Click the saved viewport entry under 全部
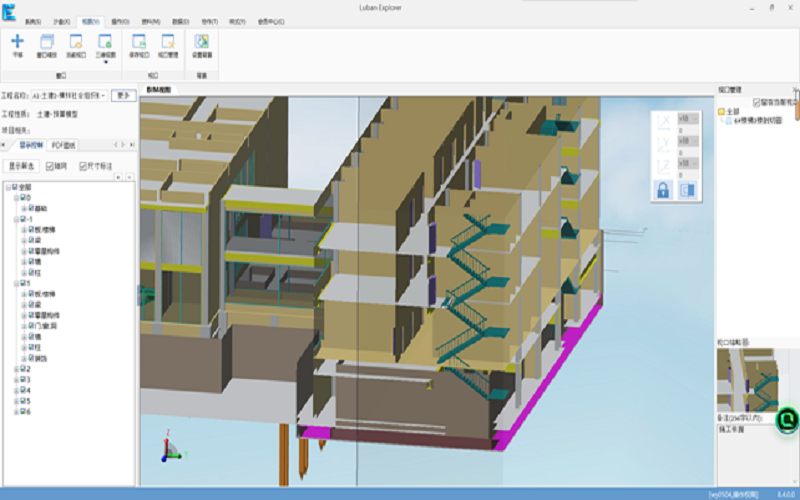The image size is (800, 500). tap(758, 121)
